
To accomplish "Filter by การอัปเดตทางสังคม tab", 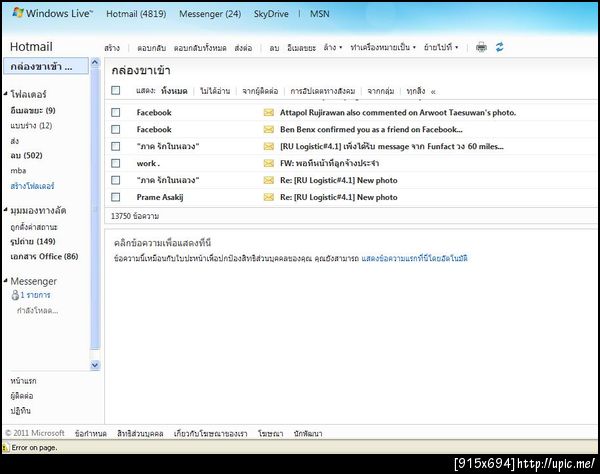I will [323, 91].
